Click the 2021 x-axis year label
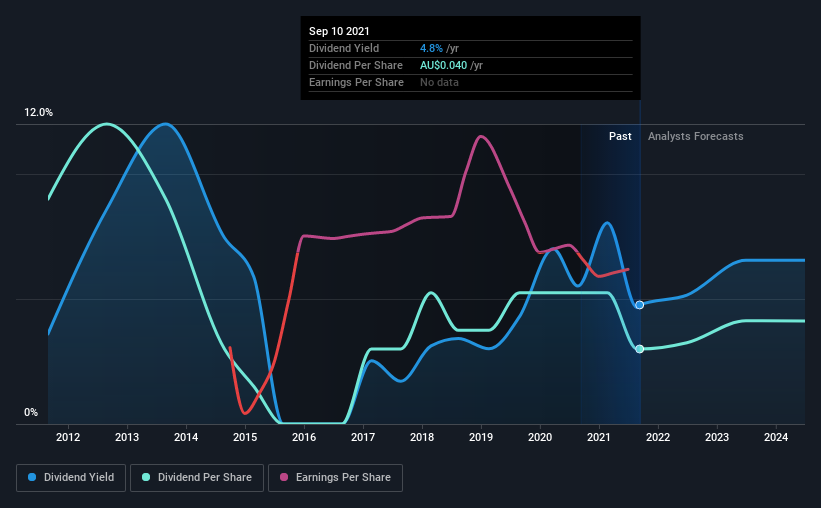Screen dimensions: 821x508 point(599,437)
